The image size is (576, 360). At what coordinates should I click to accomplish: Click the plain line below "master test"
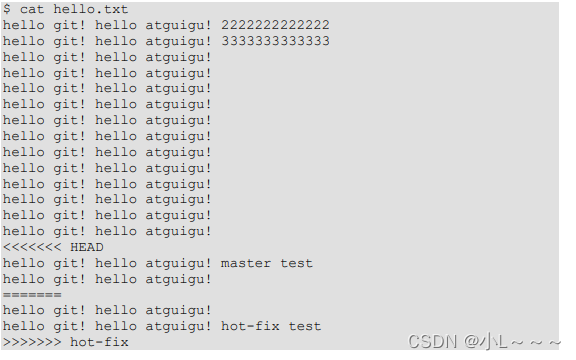[107, 280]
